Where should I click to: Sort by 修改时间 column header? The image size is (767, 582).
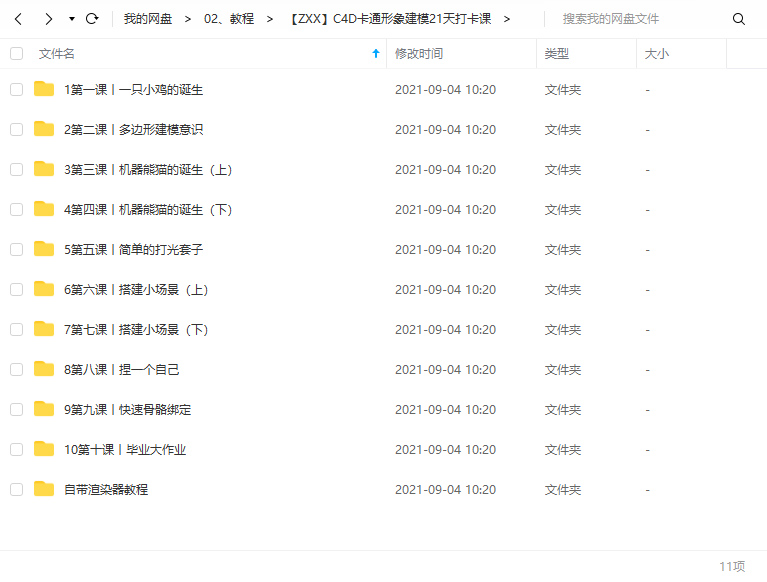[x=419, y=53]
